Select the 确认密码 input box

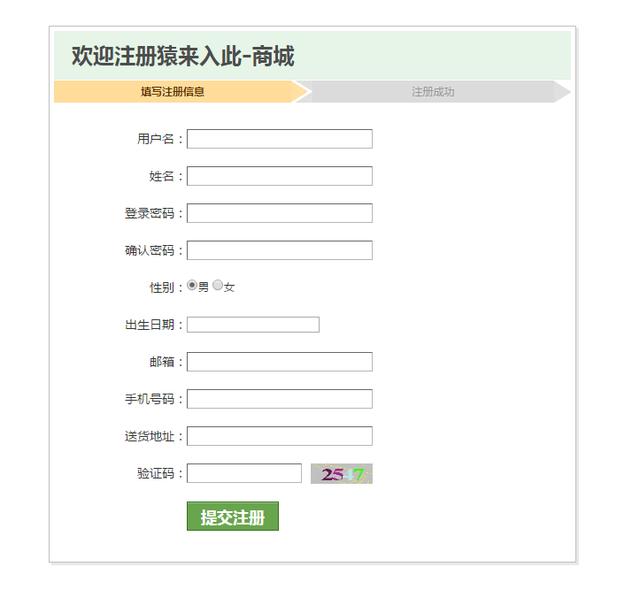[x=280, y=250]
